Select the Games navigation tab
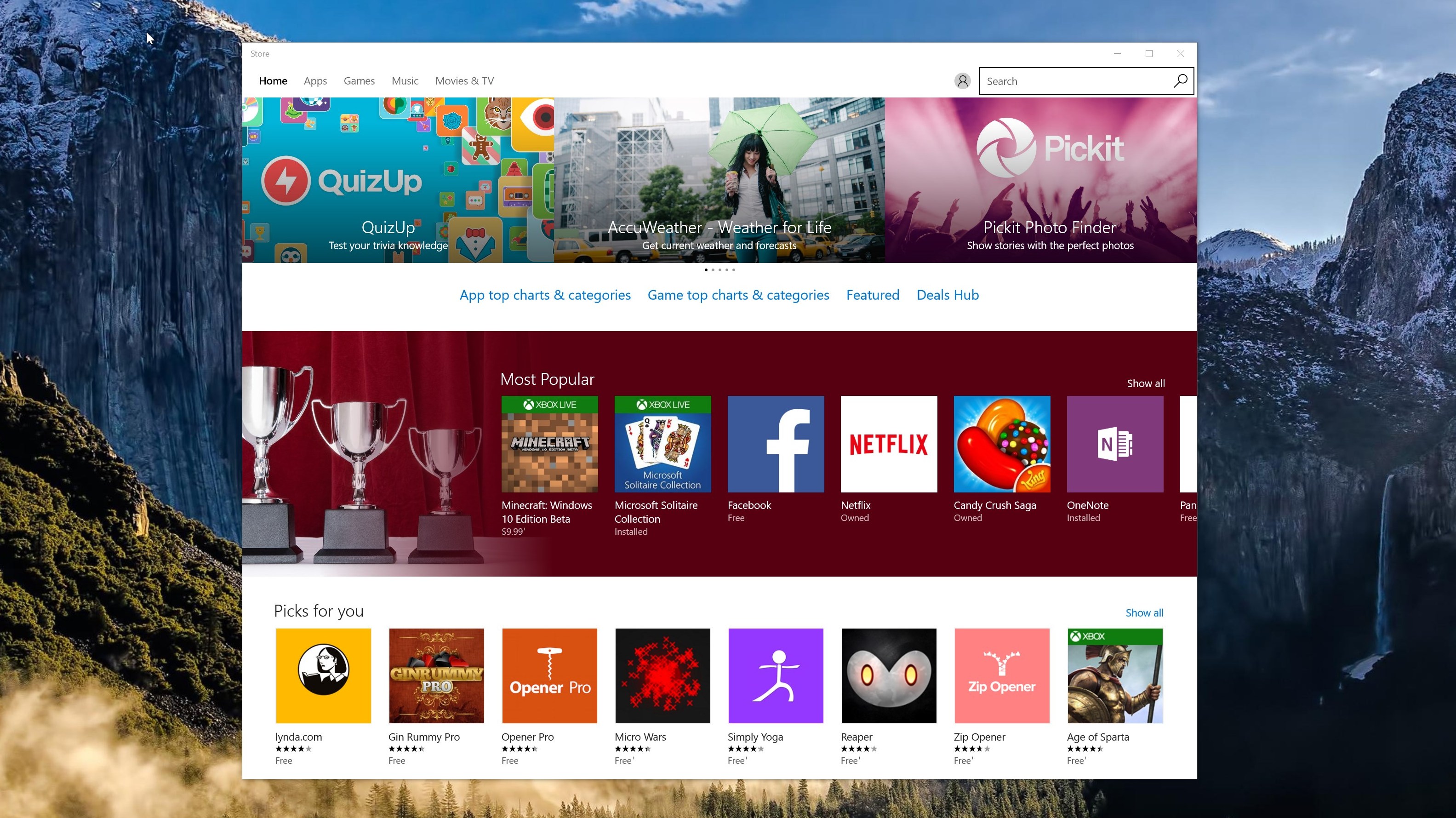Viewport: 1456px width, 818px height. tap(358, 80)
